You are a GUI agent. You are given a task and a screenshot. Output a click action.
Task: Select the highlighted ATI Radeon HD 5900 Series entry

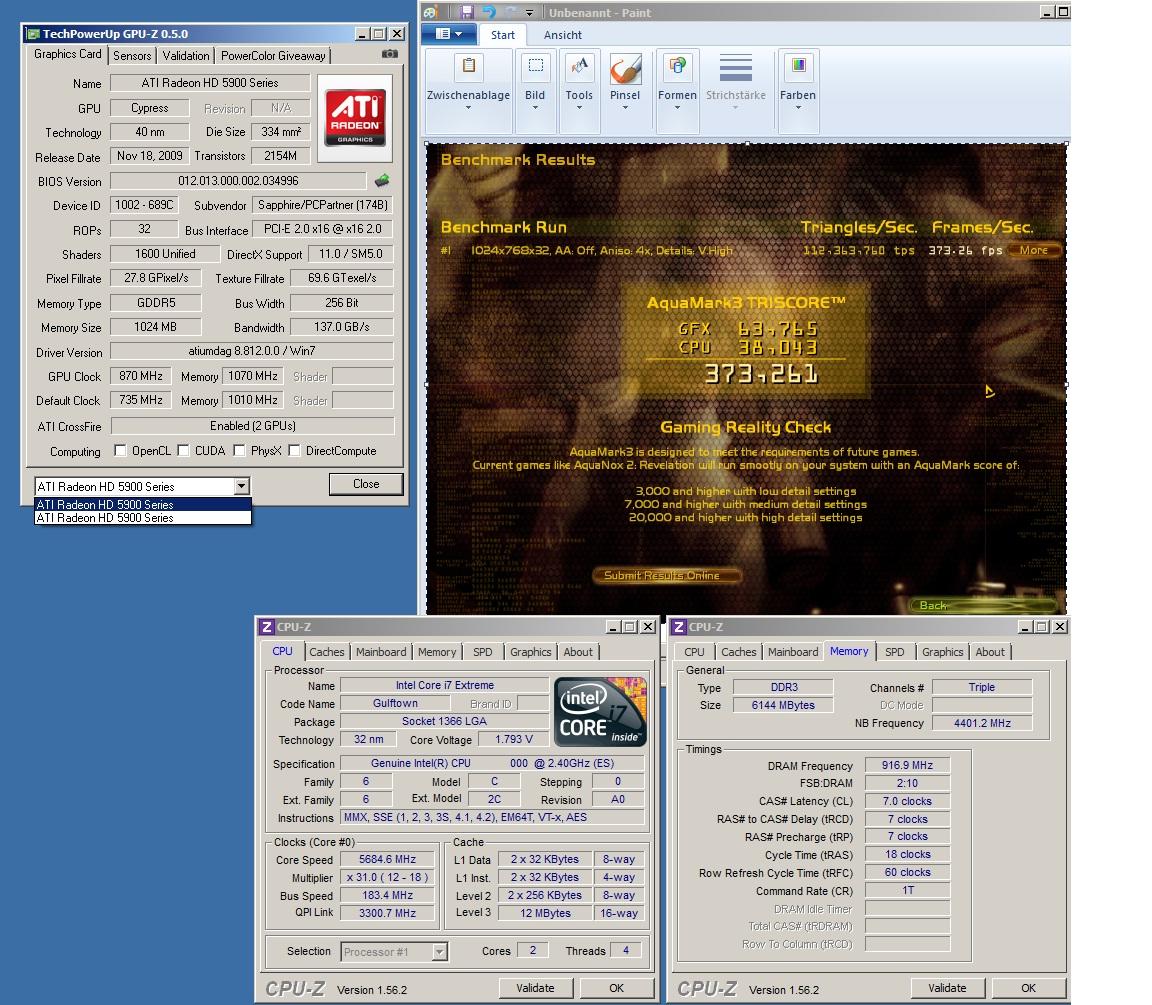[x=143, y=505]
